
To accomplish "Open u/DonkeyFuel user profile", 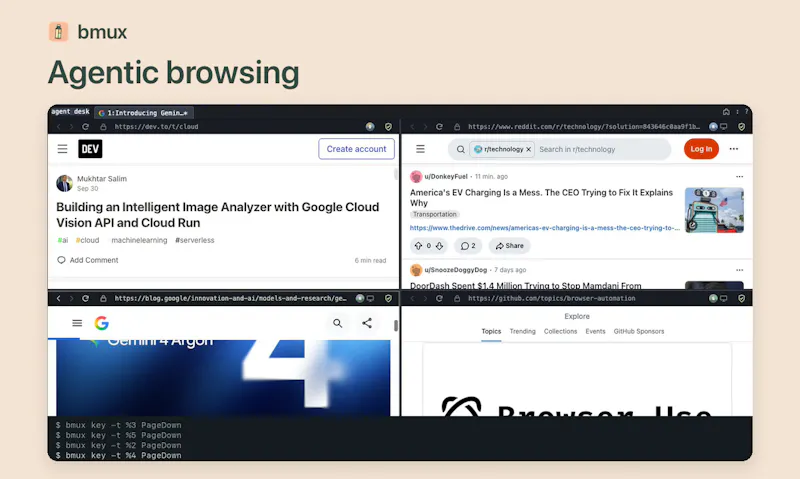I will pos(445,177).
